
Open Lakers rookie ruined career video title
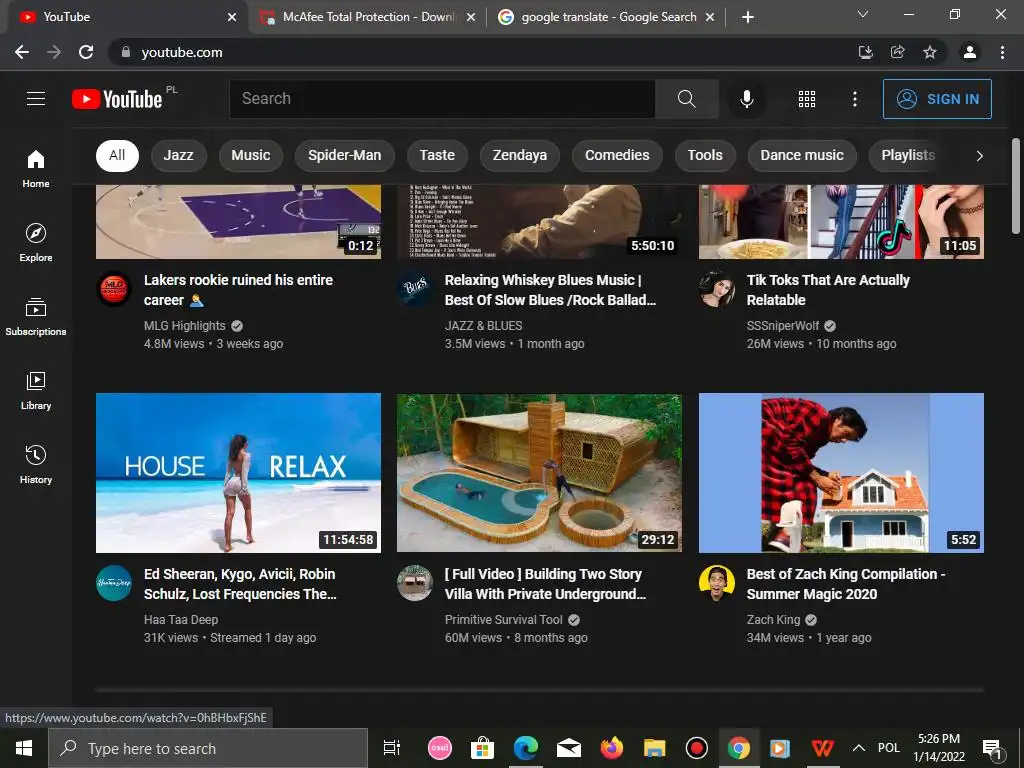point(238,290)
